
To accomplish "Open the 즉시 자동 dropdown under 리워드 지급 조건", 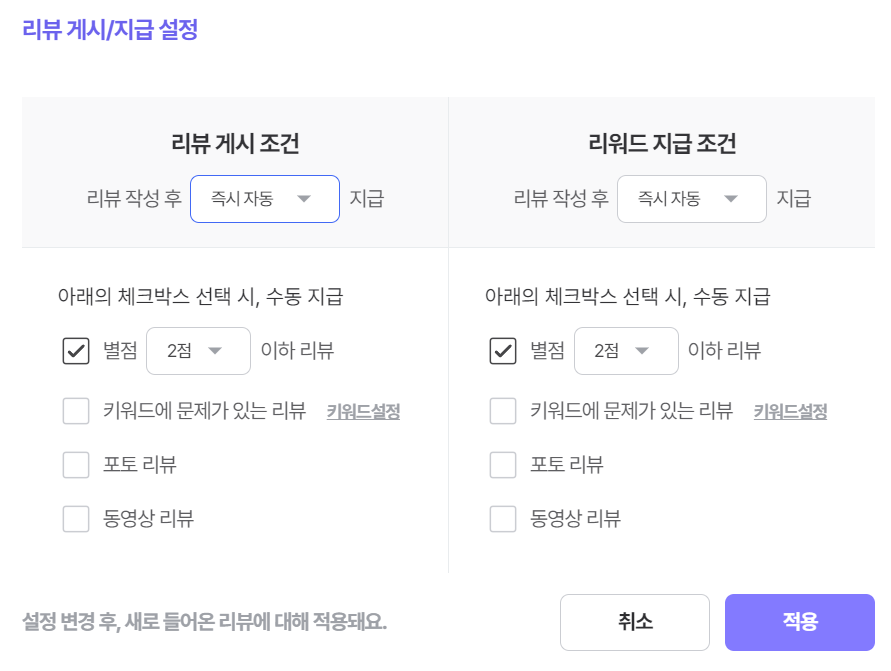I will pyautogui.click(x=692, y=199).
